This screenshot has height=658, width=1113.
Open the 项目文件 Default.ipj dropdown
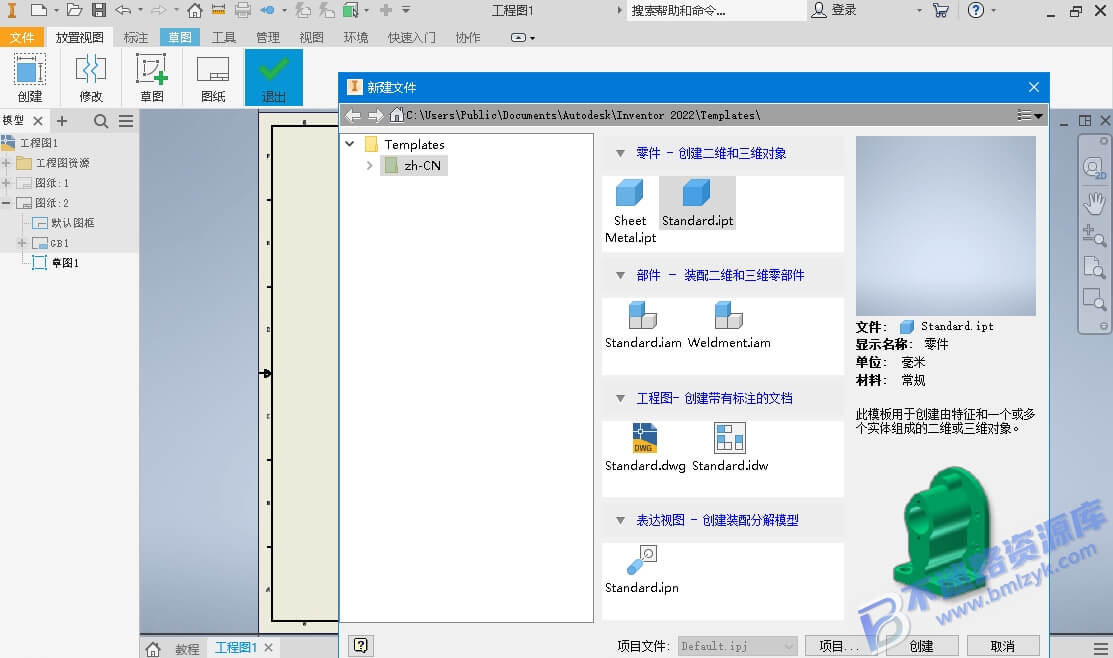738,646
